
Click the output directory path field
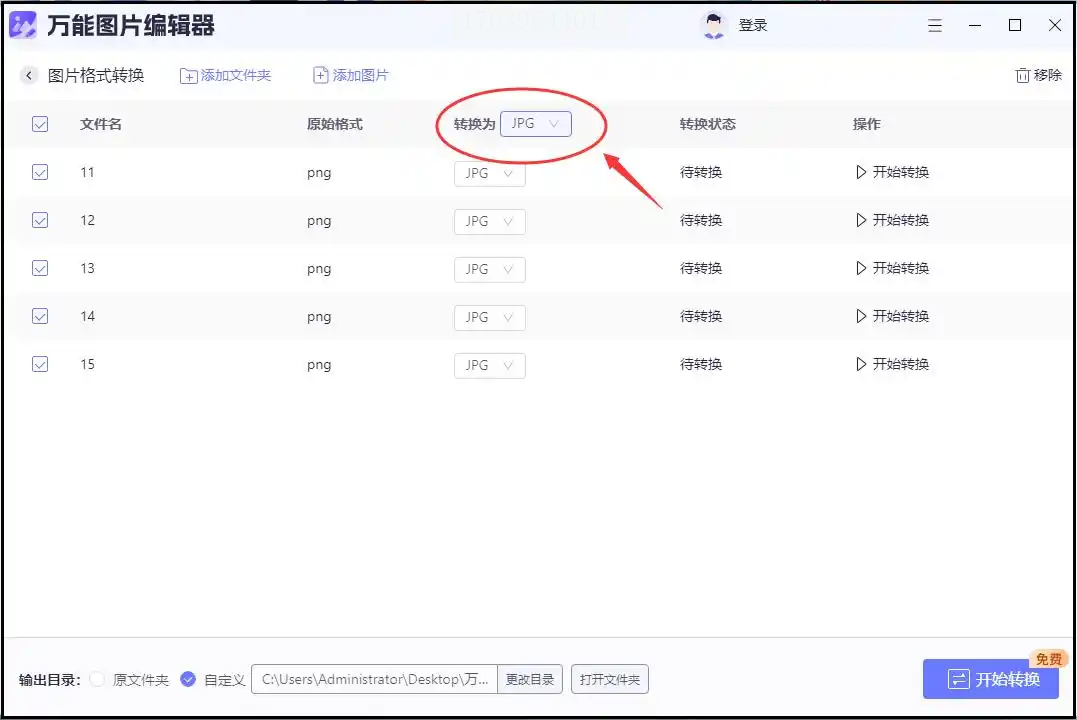click(374, 679)
